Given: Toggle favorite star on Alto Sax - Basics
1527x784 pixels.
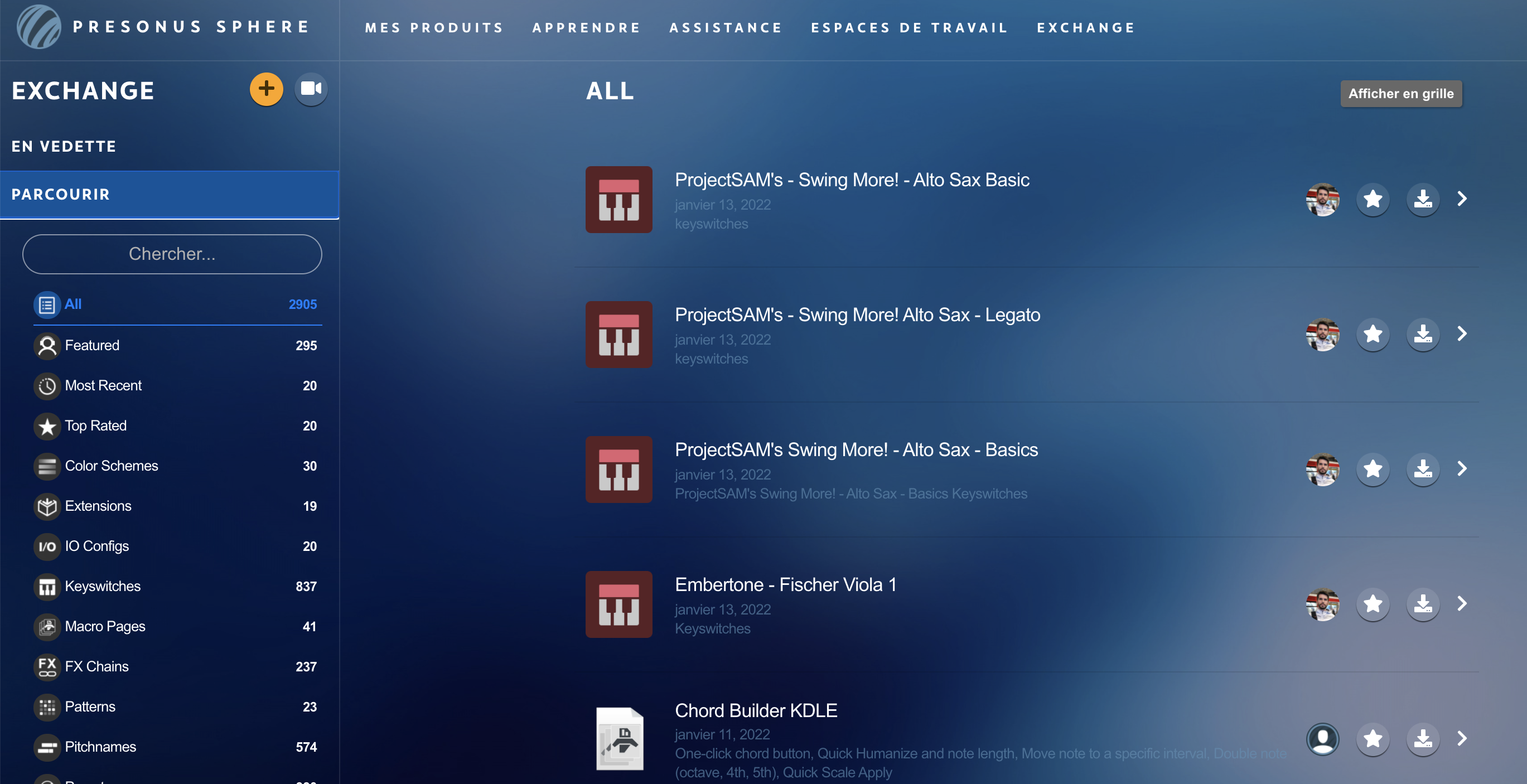Looking at the screenshot, I should pos(1373,470).
